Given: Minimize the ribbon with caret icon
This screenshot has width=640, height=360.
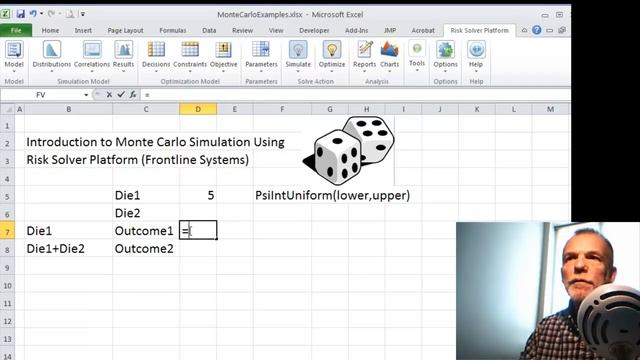Looking at the screenshot, I should pos(524,30).
